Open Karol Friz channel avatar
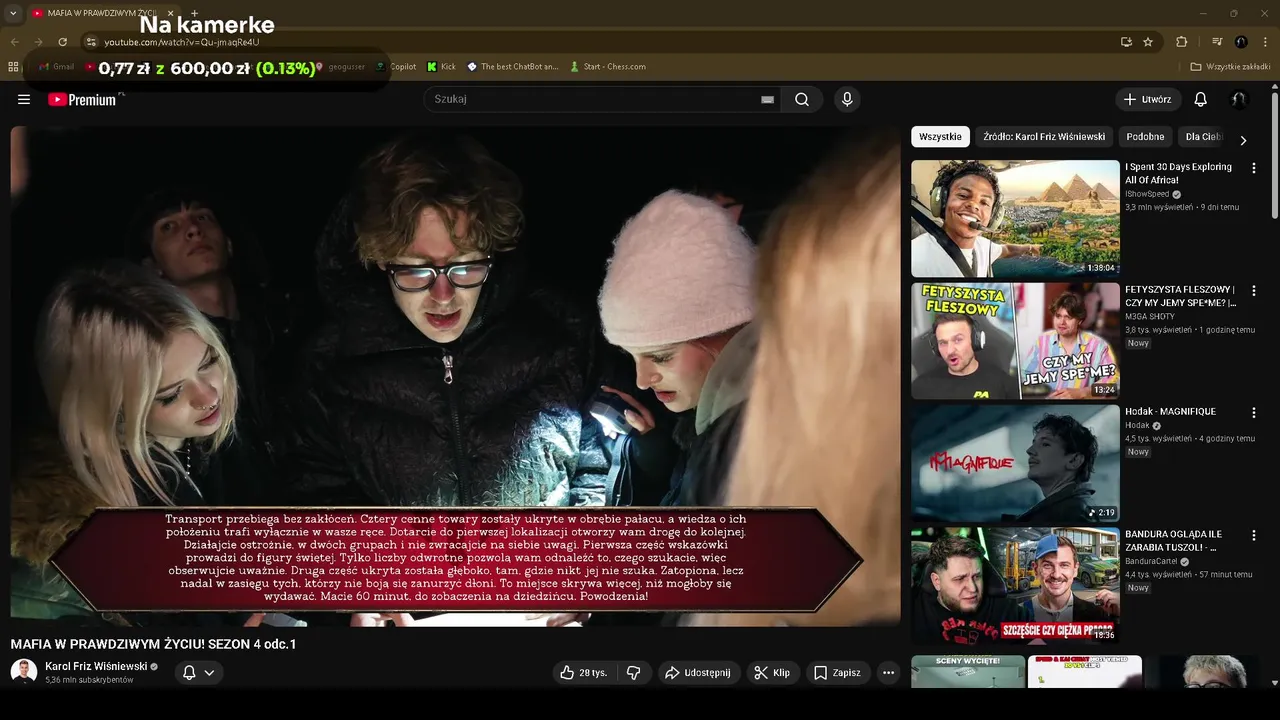Image resolution: width=1280 pixels, height=720 pixels. coord(24,672)
